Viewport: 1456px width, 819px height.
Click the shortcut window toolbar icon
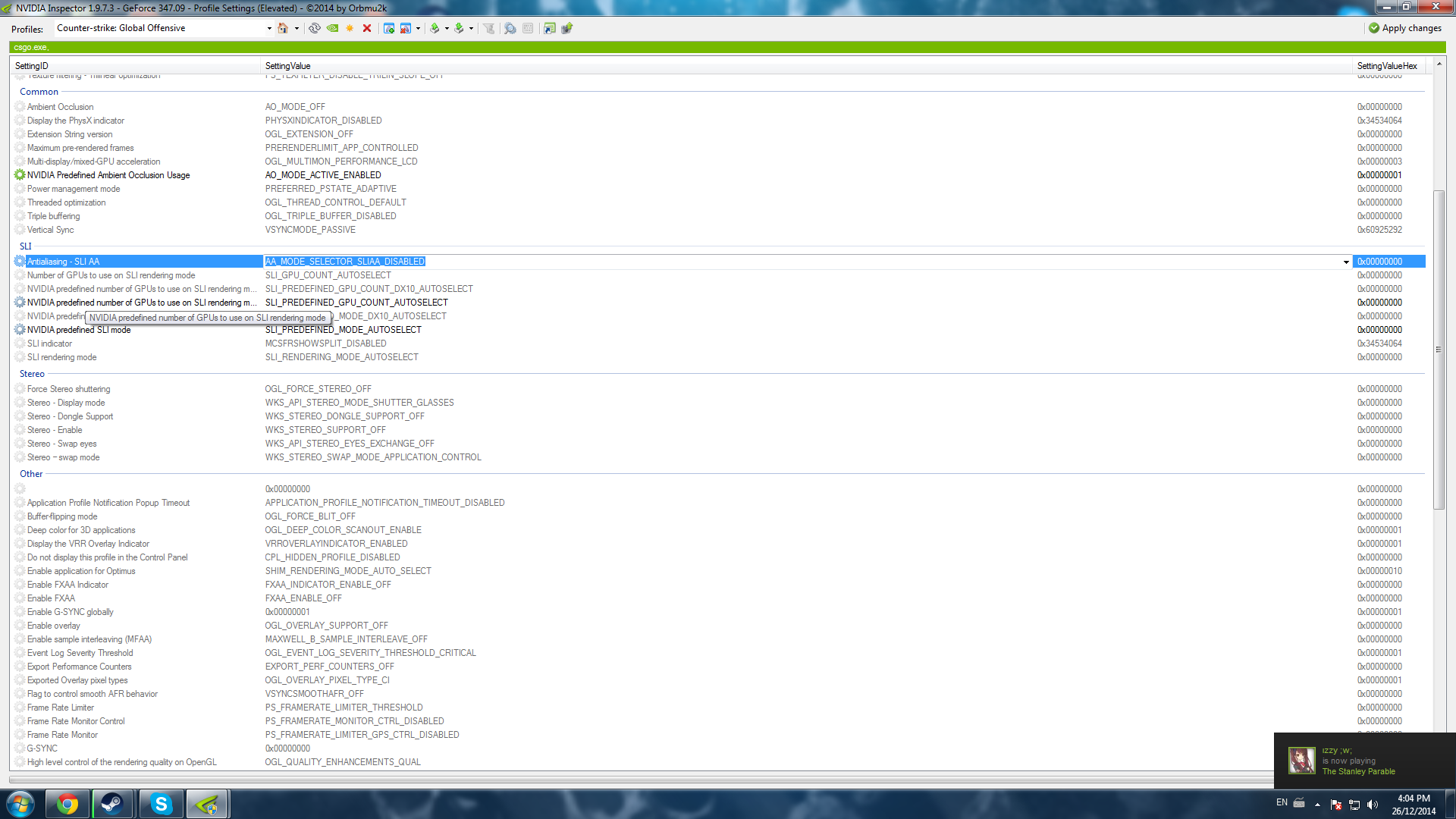[550, 28]
